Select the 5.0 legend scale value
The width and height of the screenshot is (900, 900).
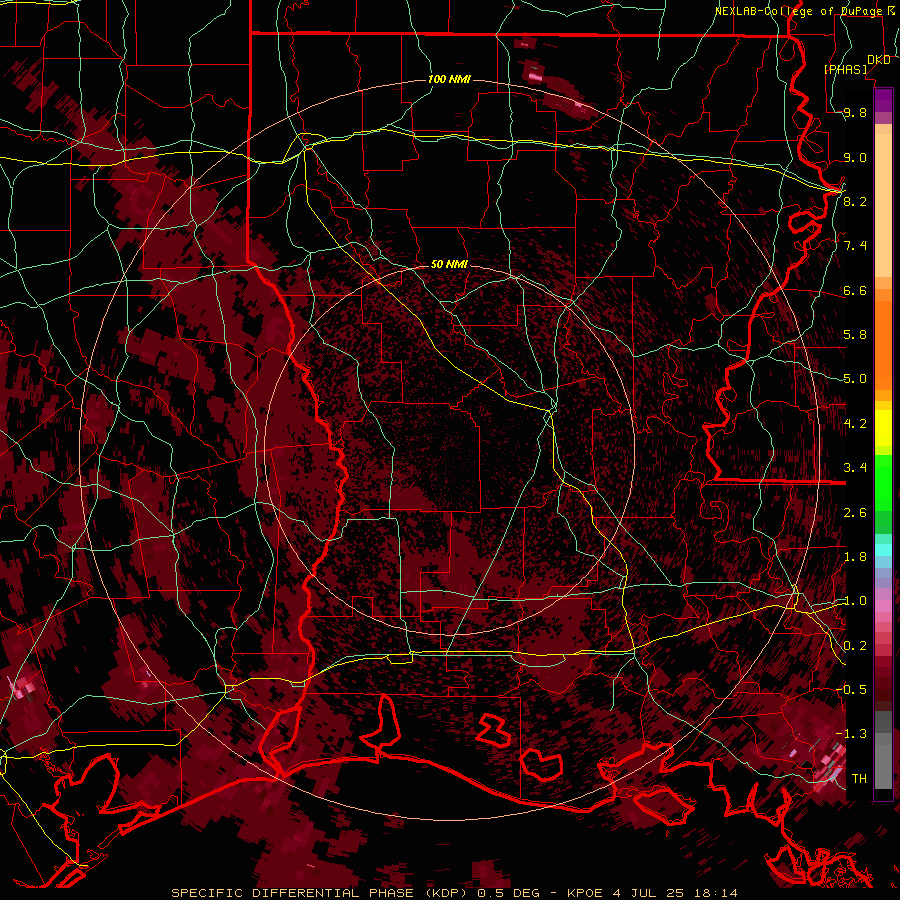pyautogui.click(x=855, y=379)
